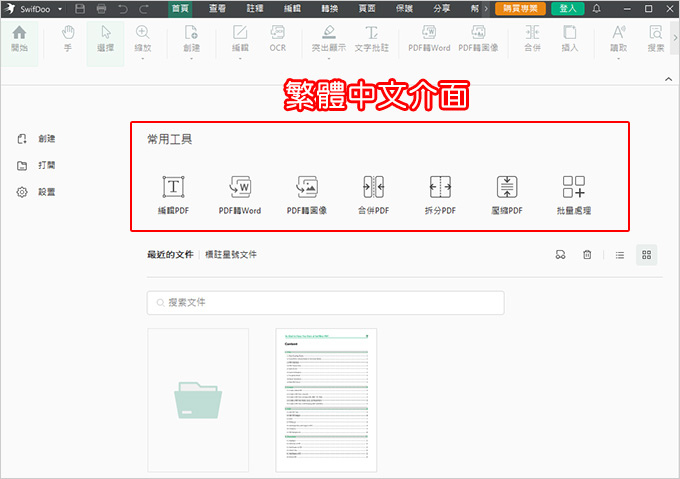Collapse the ribbon with up chevron
680x479 pixels.
pyautogui.click(x=668, y=79)
